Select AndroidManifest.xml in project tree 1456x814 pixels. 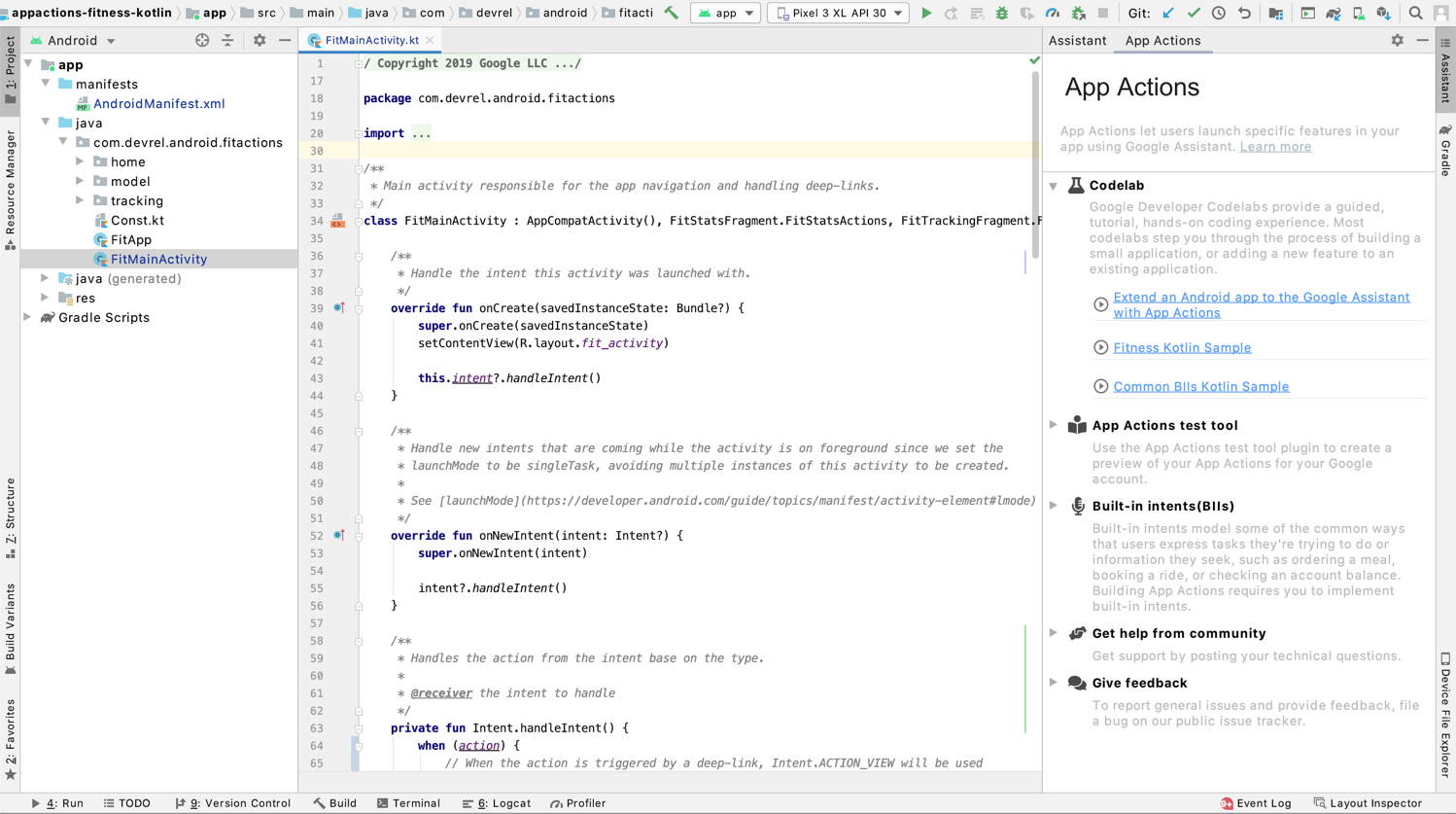point(158,103)
